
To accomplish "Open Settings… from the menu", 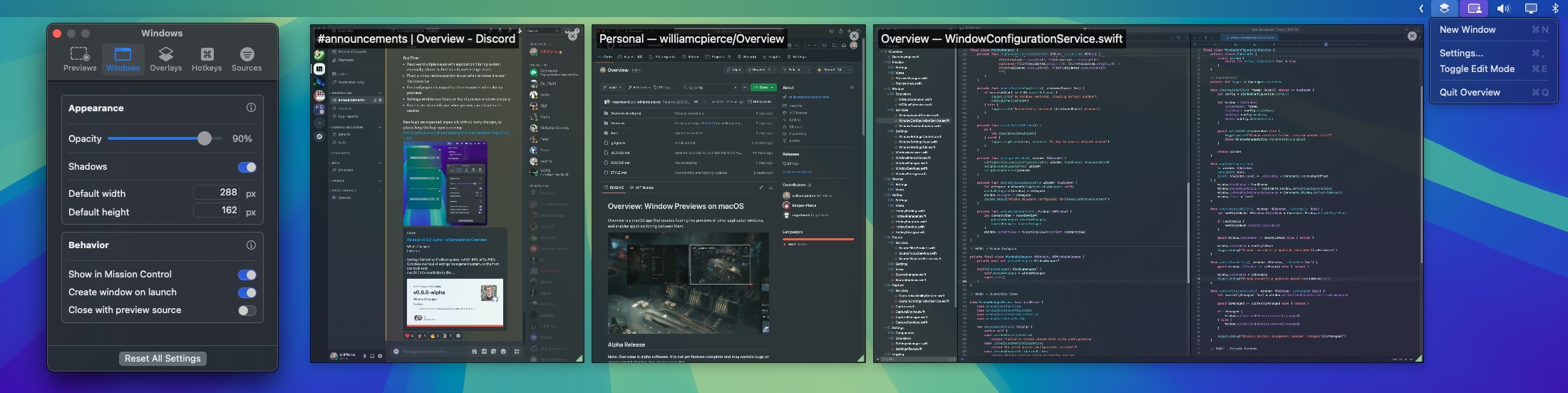I will (x=1493, y=53).
